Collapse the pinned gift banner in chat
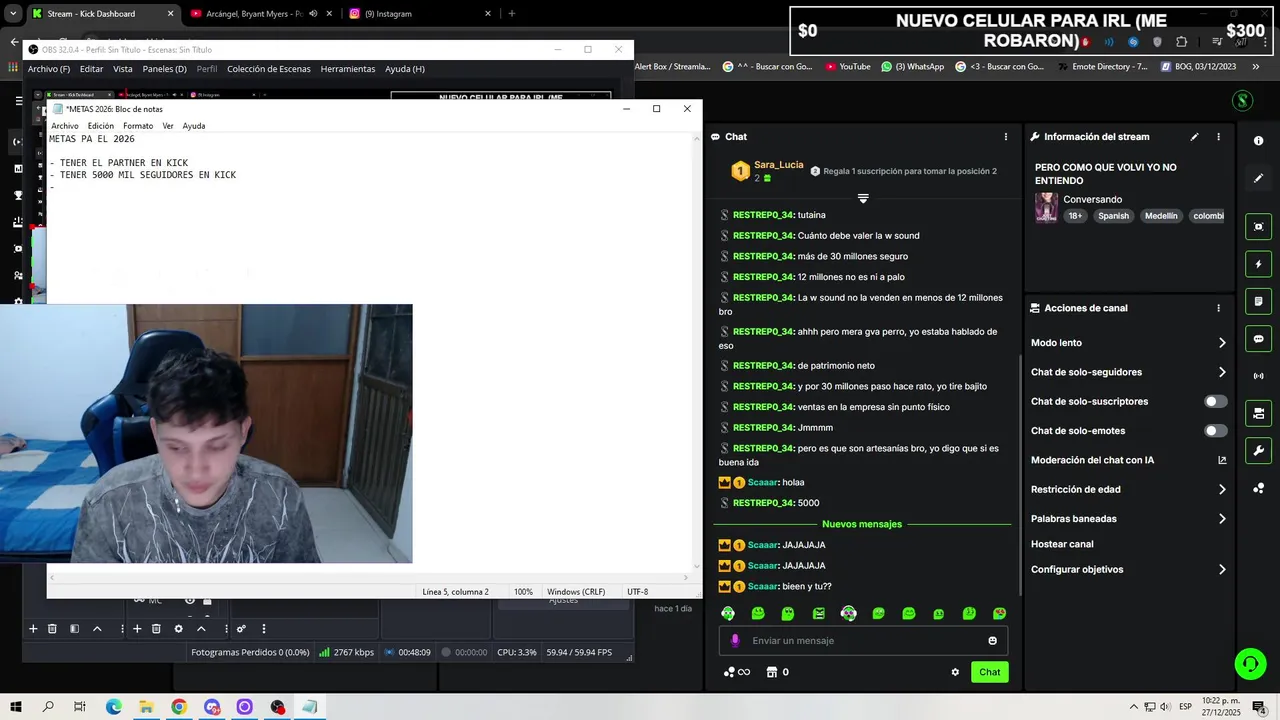This screenshot has width=1280, height=720. pos(863,198)
